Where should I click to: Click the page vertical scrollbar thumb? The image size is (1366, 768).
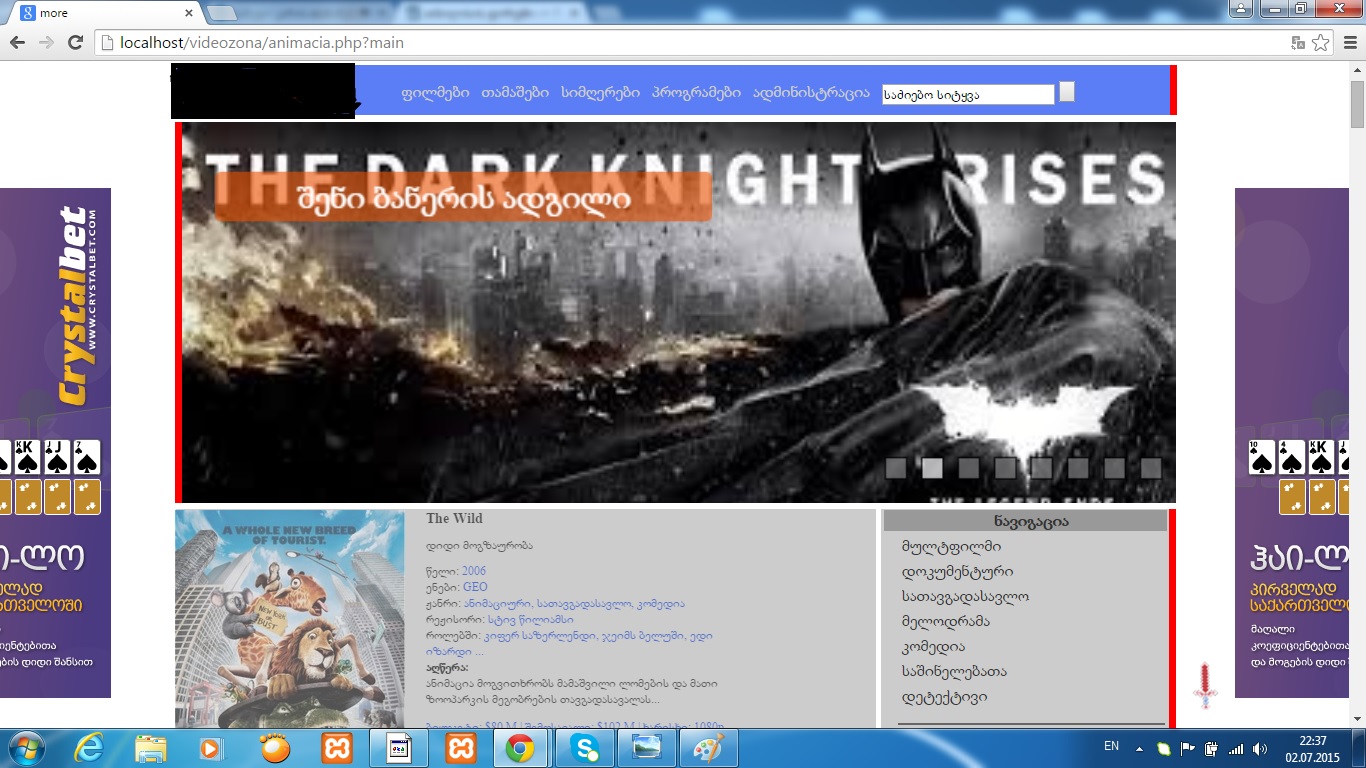(1357, 103)
